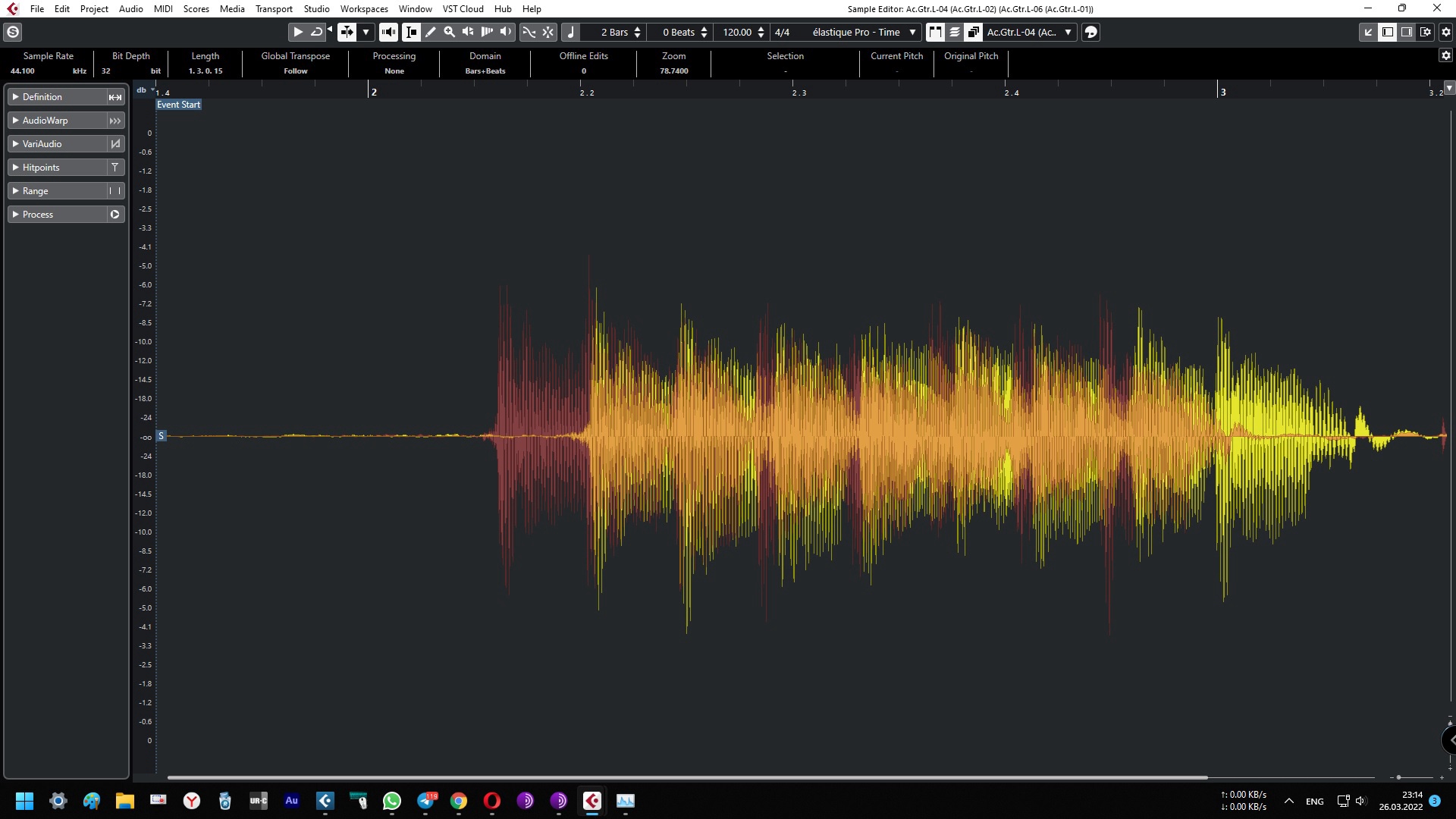The width and height of the screenshot is (1456, 819).
Task: Click the Audition play button
Action: point(298,32)
